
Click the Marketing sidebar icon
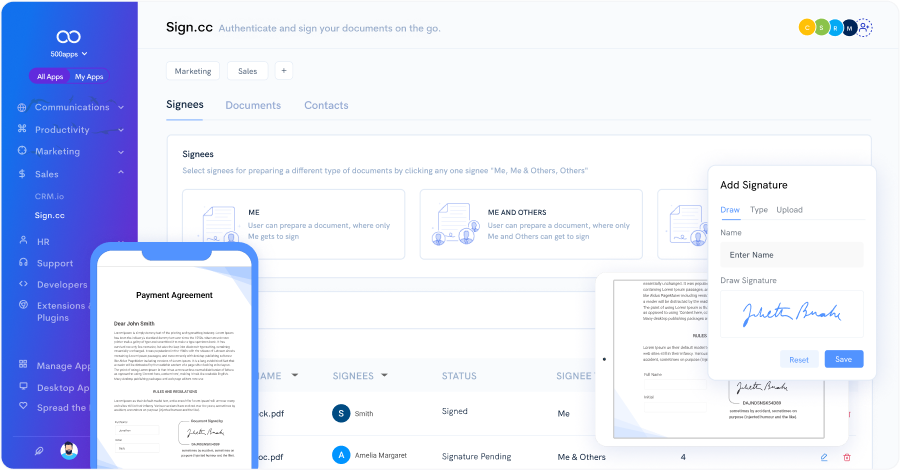22,150
